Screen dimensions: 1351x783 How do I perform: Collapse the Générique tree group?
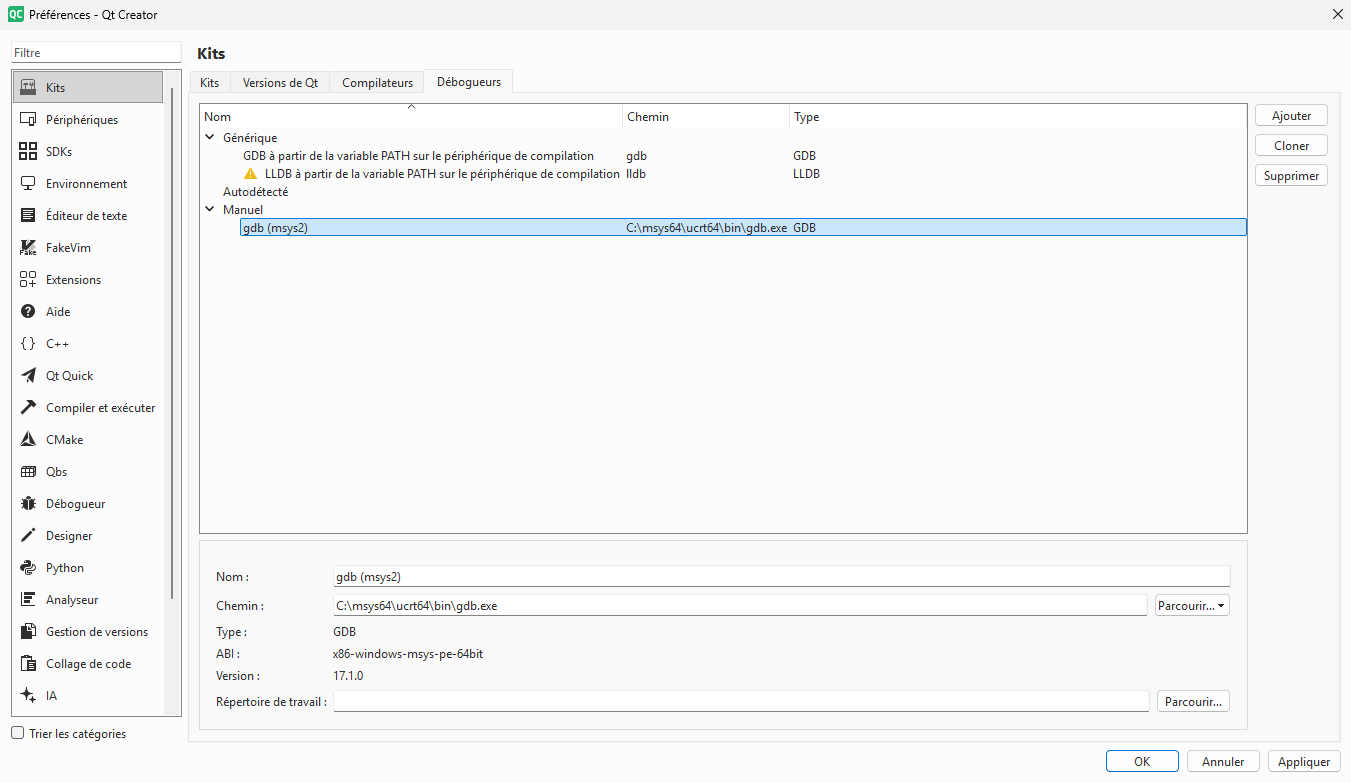tap(210, 138)
